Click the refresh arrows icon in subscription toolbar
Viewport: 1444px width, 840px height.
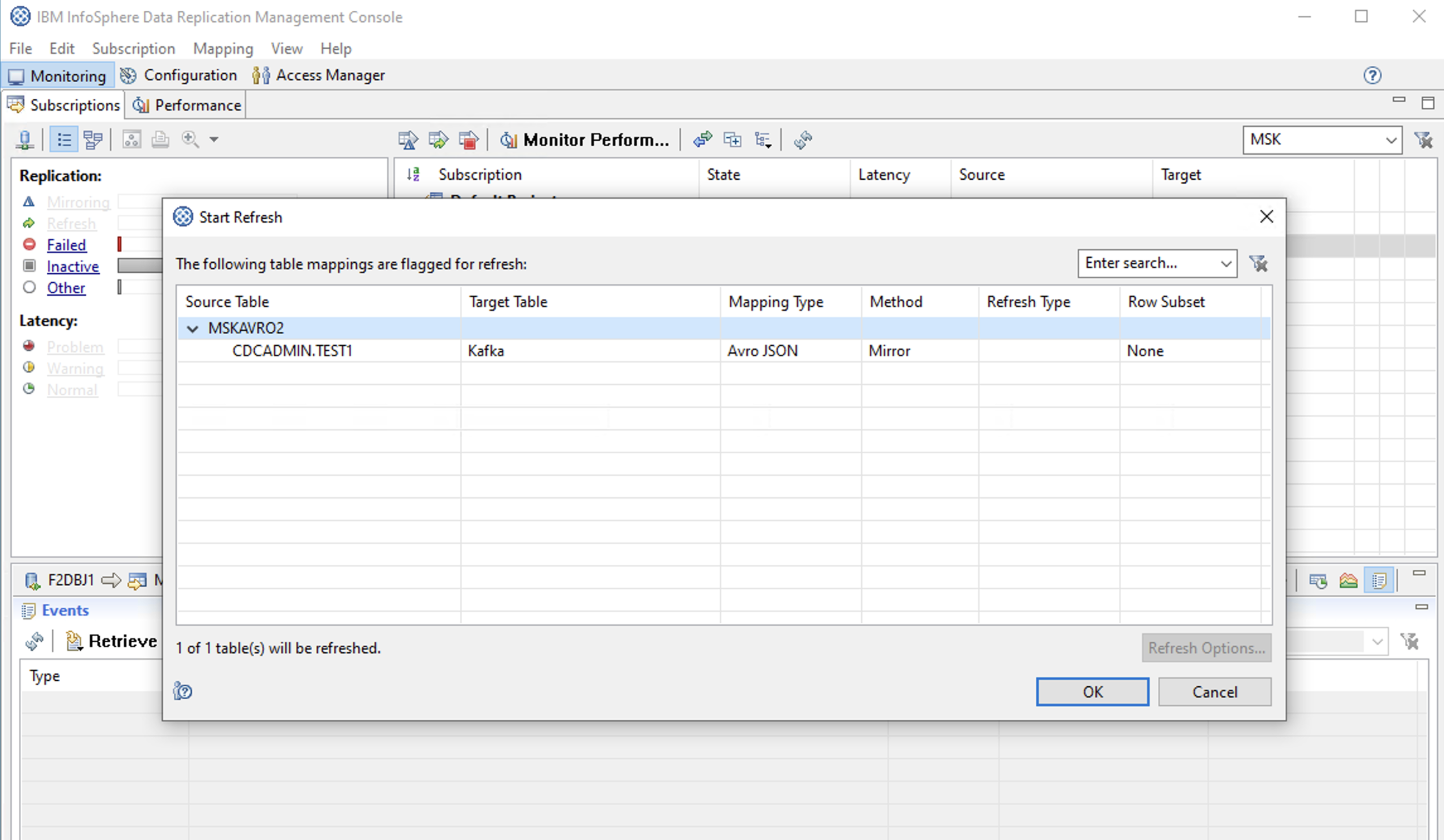[803, 140]
